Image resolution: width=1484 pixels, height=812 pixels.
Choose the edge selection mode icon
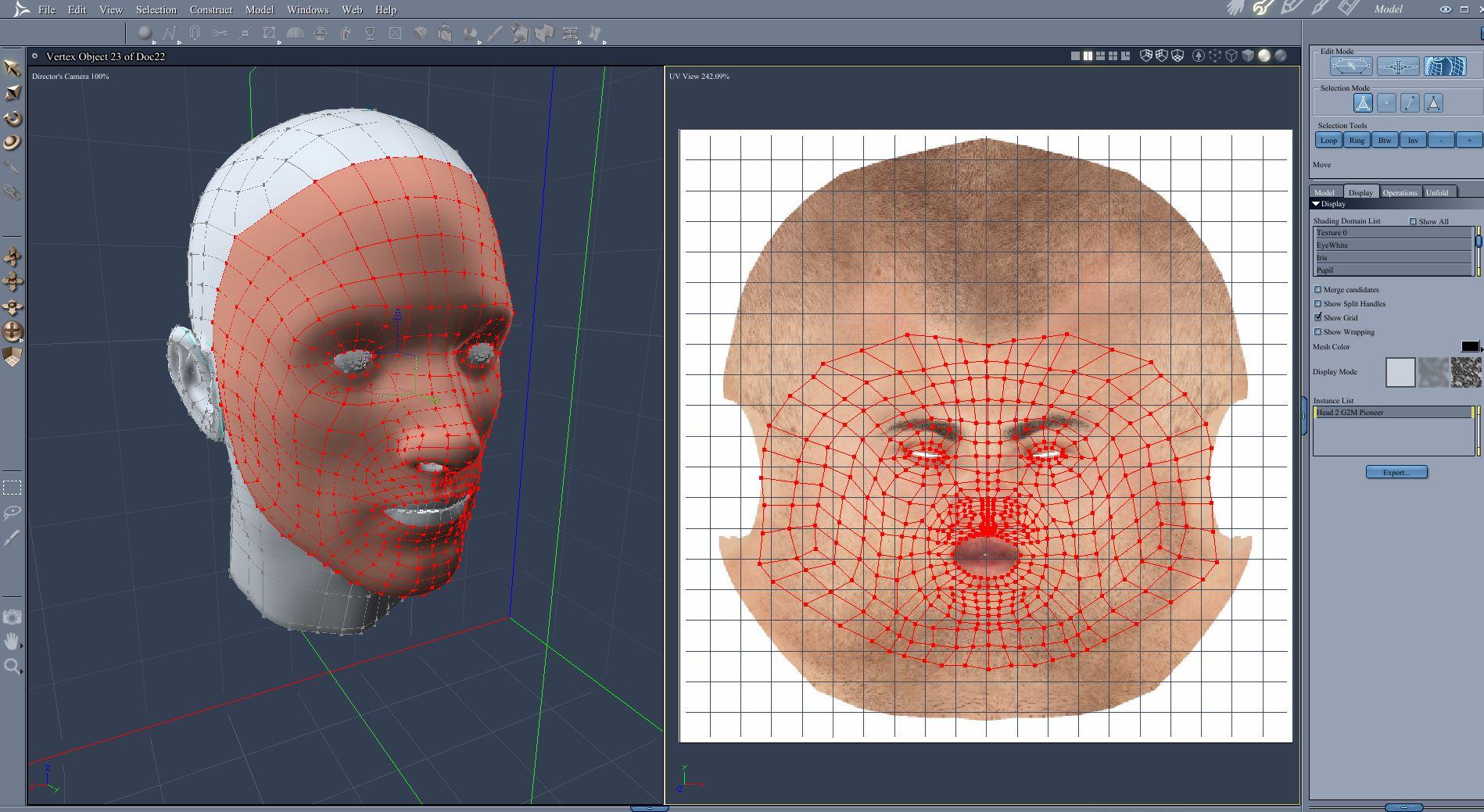(1410, 103)
